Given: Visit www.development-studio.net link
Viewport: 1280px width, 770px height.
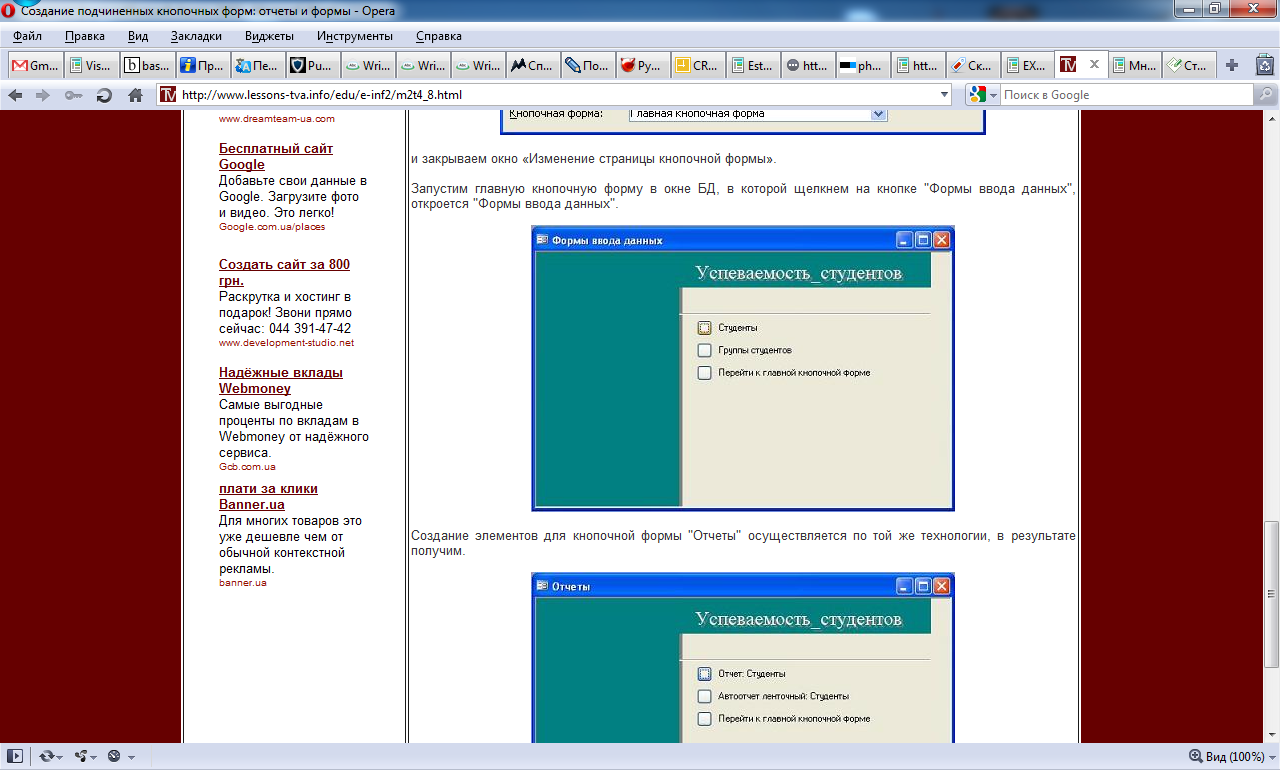Looking at the screenshot, I should [x=286, y=343].
